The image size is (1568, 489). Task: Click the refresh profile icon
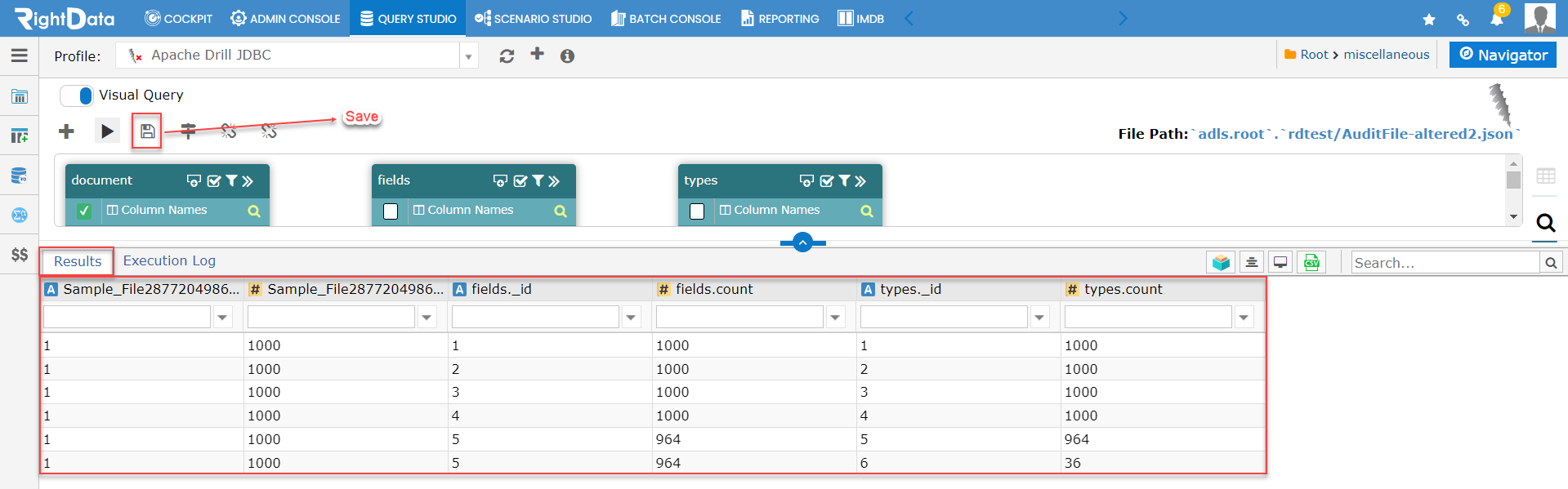click(507, 56)
